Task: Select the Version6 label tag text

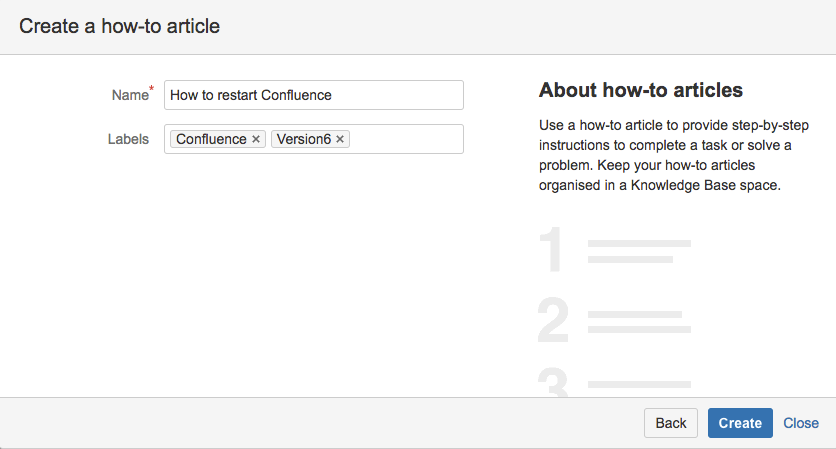Action: click(303, 139)
